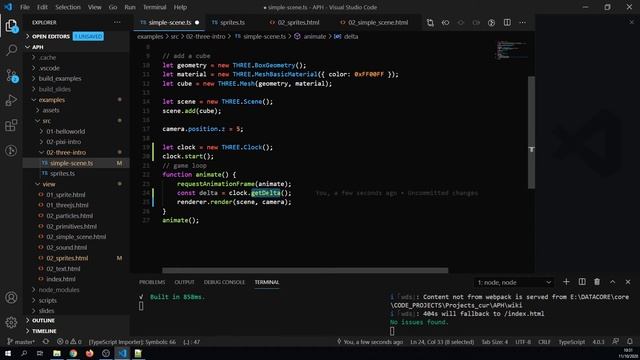This screenshot has width=640, height=360.
Task: Open Firefox from the taskbar
Action: [89, 353]
